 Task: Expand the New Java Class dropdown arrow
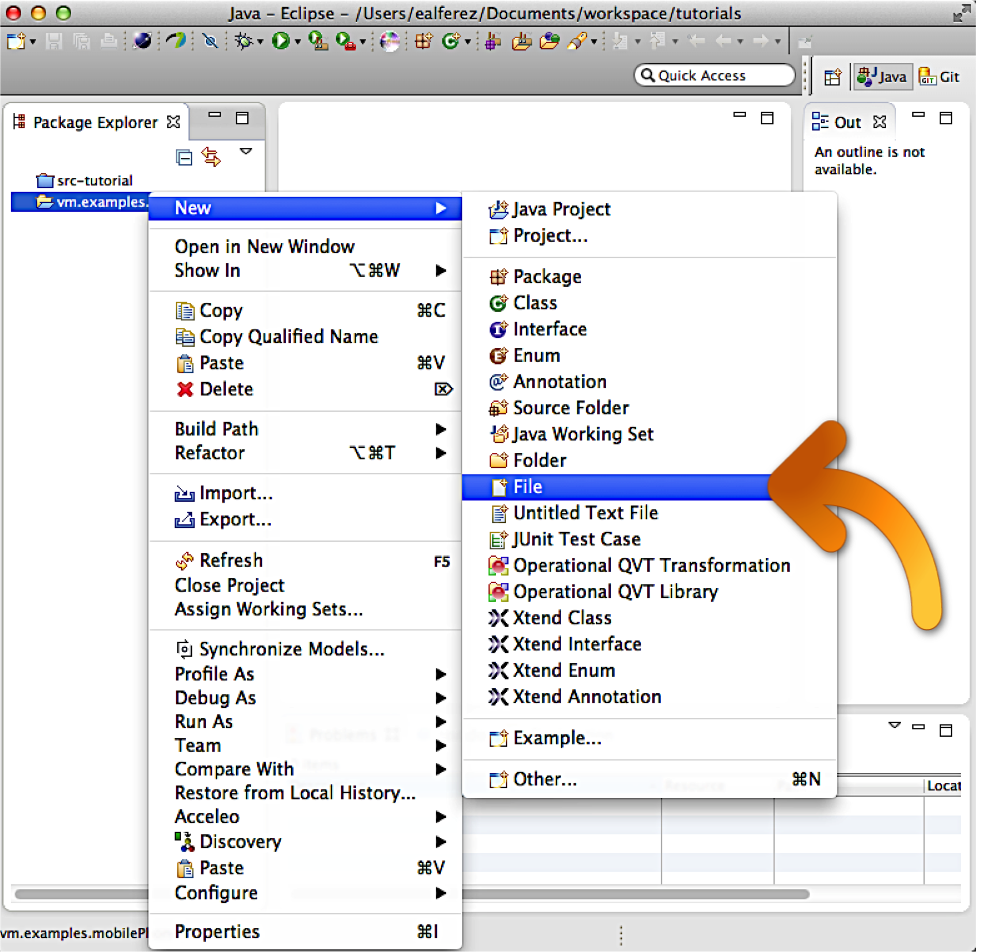[468, 42]
